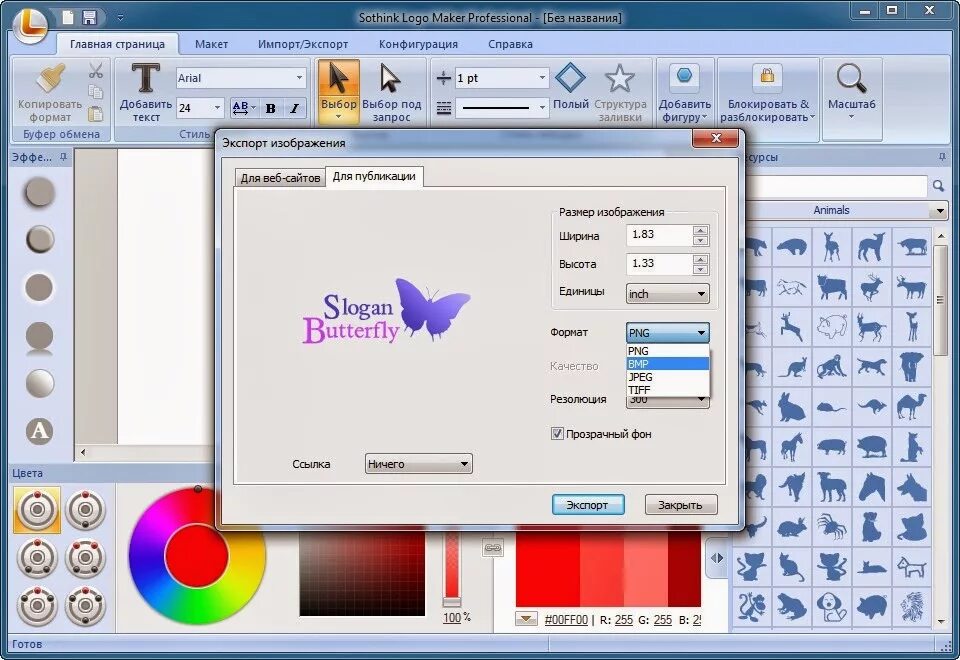This screenshot has width=960, height=660.
Task: Open the Импорт/Экспорт ribbon tab
Action: [303, 44]
